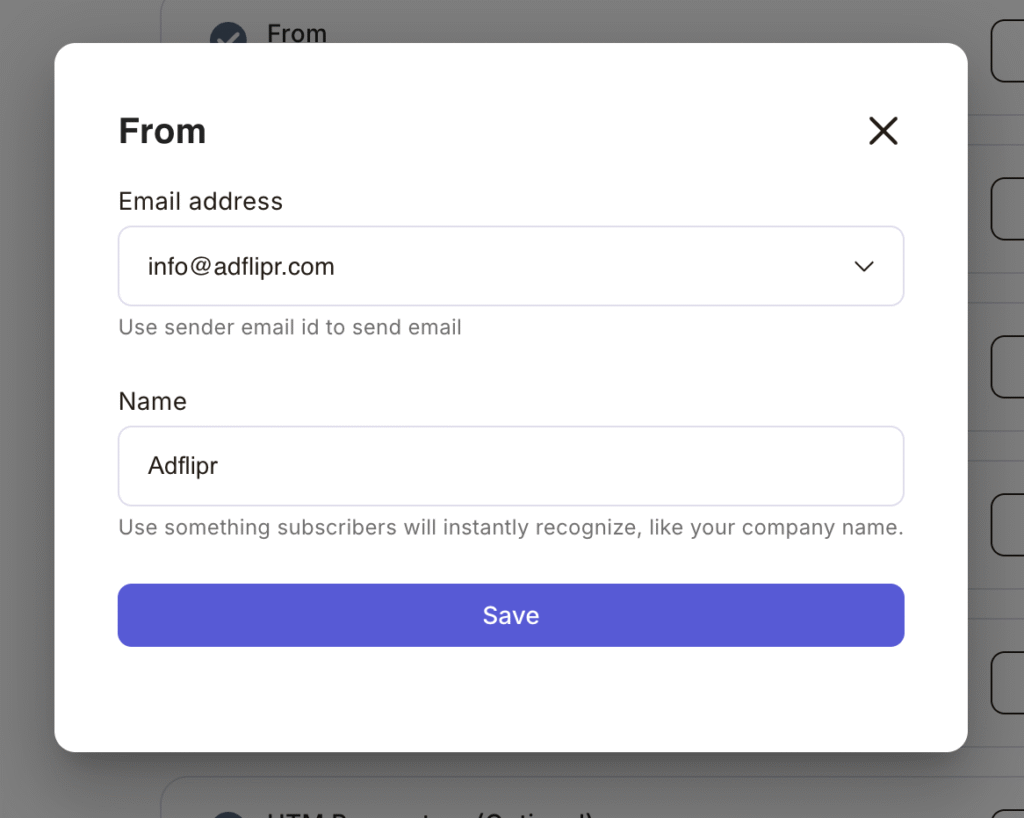The width and height of the screenshot is (1024, 818).
Task: Click fifth outlined button on the right edge
Action: click(1006, 683)
